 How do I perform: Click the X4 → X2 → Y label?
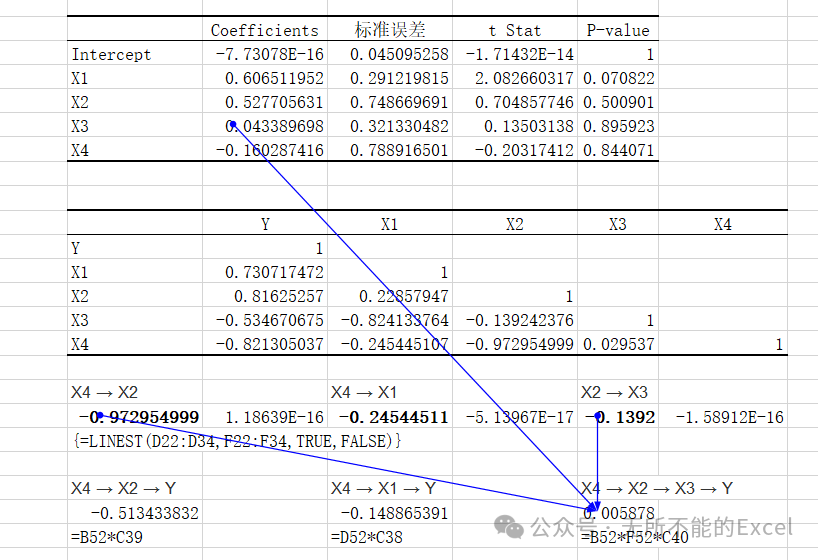pos(124,488)
